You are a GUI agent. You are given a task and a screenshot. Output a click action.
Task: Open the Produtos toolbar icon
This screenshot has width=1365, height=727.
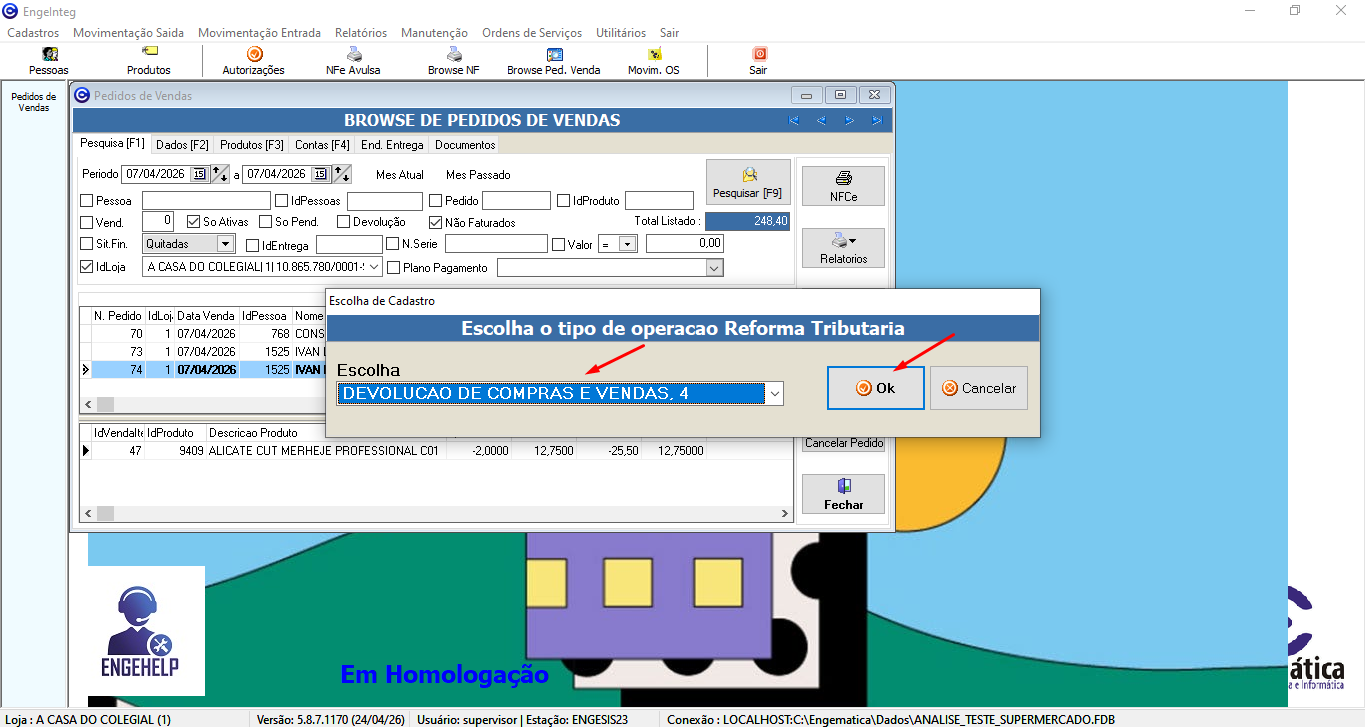pyautogui.click(x=149, y=60)
